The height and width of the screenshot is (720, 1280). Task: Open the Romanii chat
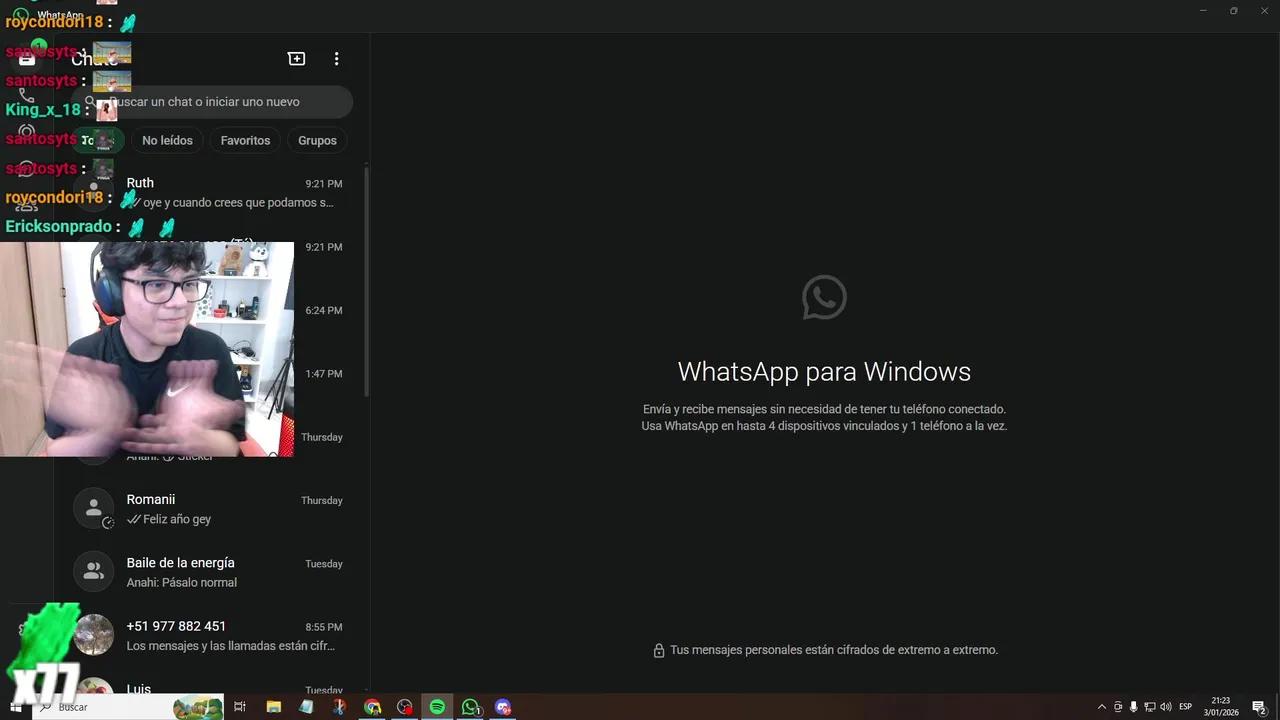210,509
